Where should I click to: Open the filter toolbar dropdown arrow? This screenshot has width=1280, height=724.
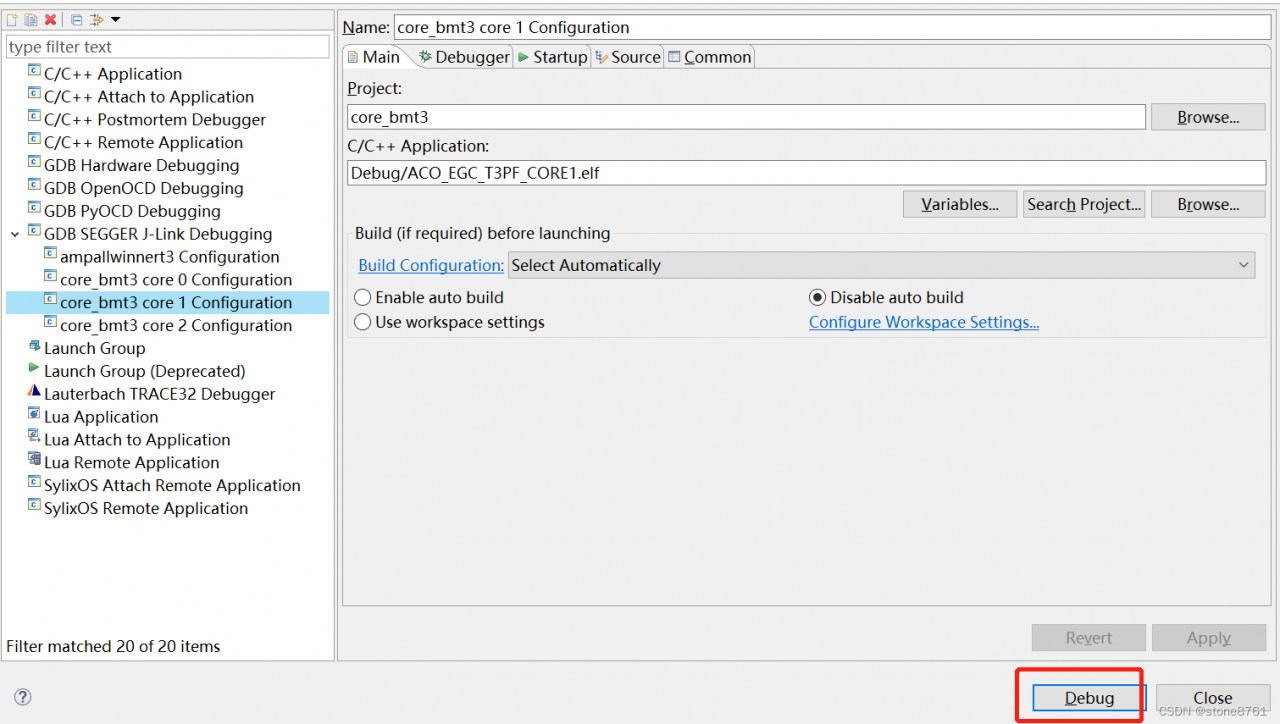(x=115, y=20)
